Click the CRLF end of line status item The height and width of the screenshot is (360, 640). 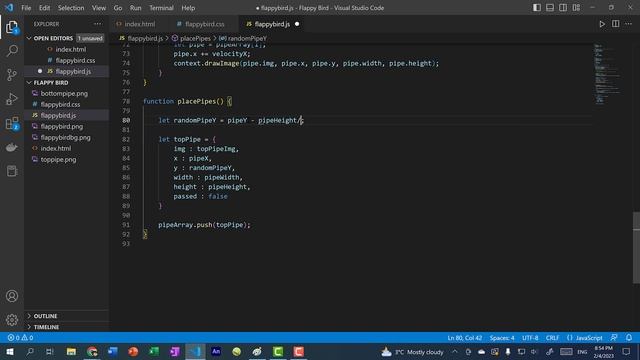click(552, 338)
